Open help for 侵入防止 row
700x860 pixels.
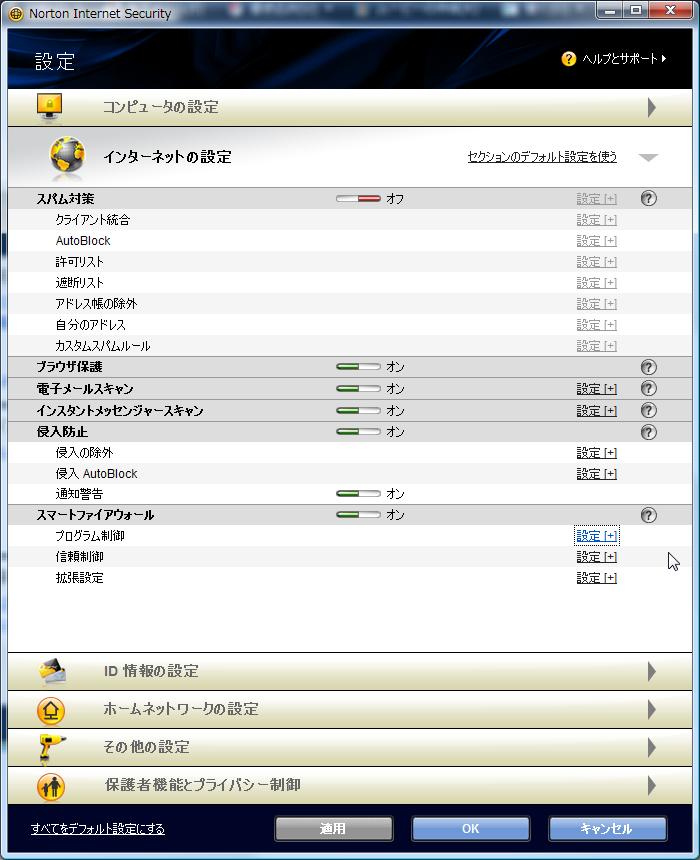(648, 432)
